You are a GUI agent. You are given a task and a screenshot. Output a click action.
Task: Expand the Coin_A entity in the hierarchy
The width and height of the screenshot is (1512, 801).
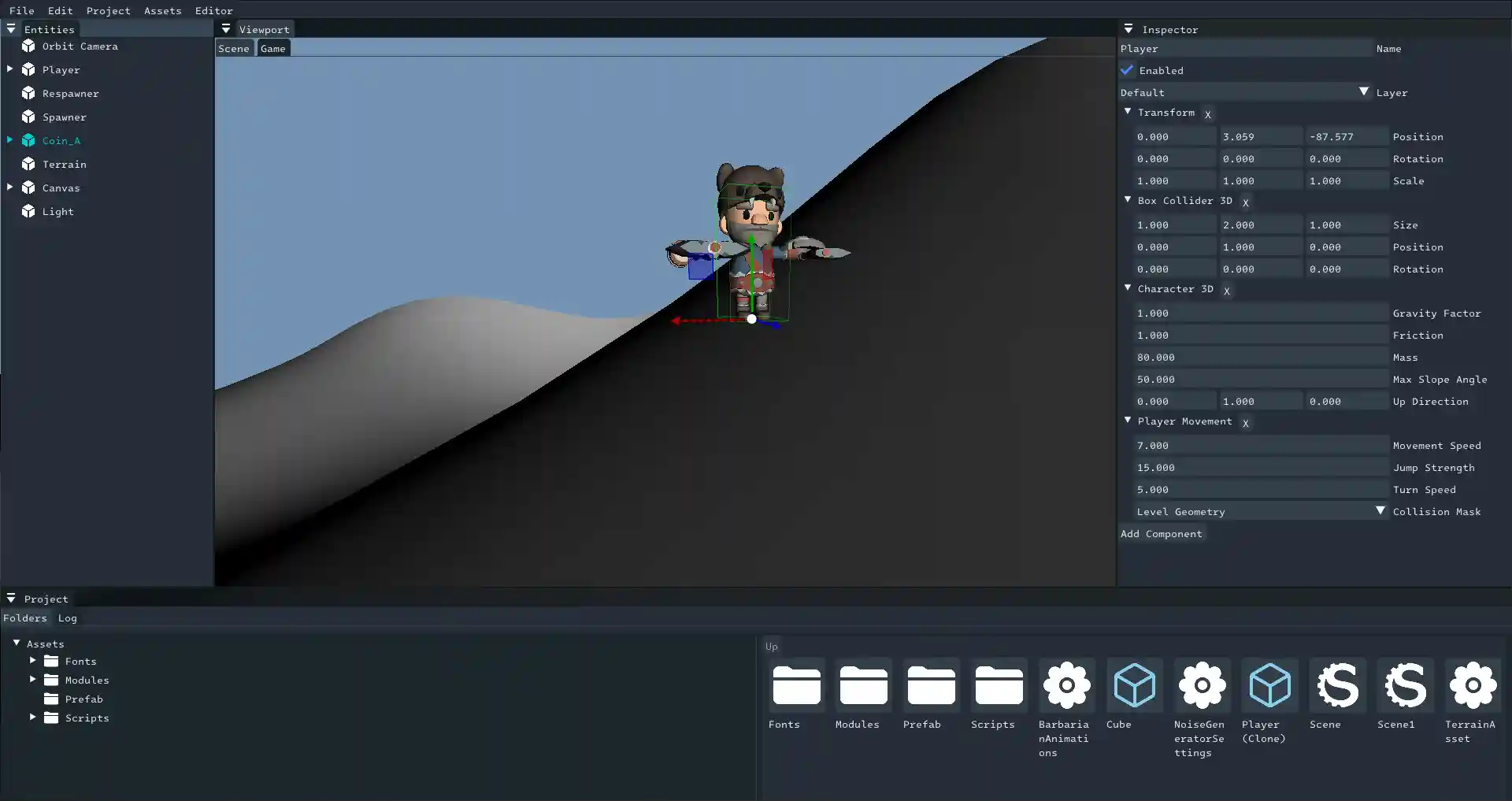click(x=10, y=140)
